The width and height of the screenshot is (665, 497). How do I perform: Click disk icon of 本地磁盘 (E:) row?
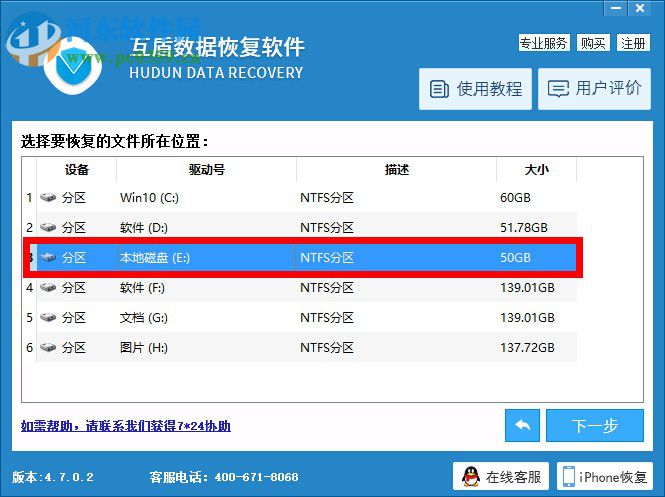coord(48,257)
